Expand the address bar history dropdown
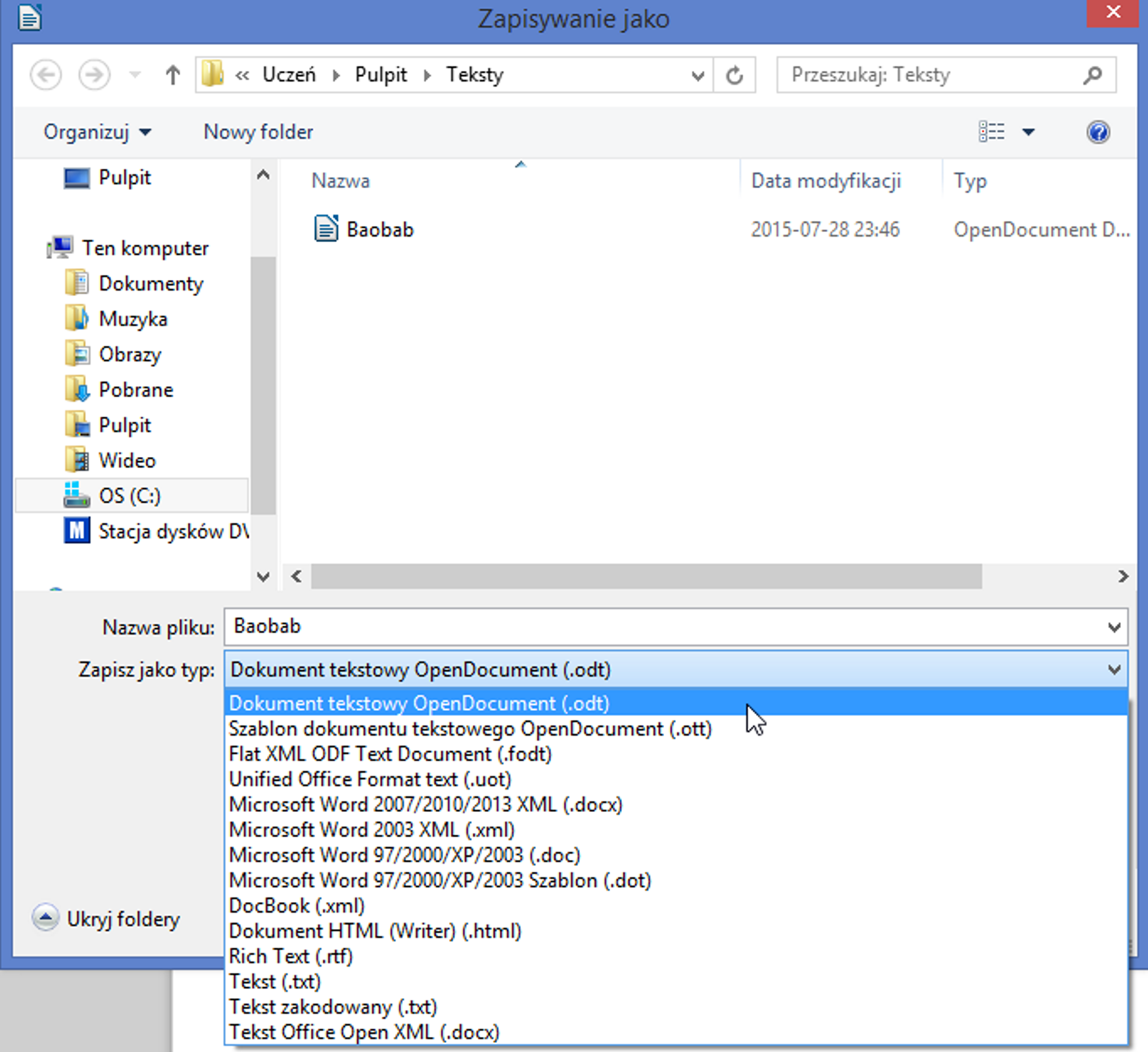This screenshot has width=1148, height=1052. pyautogui.click(x=698, y=76)
